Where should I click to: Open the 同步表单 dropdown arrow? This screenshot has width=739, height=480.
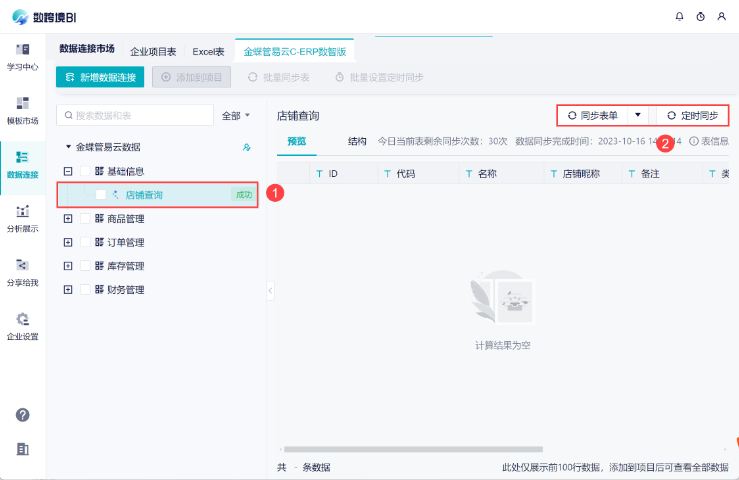638,115
